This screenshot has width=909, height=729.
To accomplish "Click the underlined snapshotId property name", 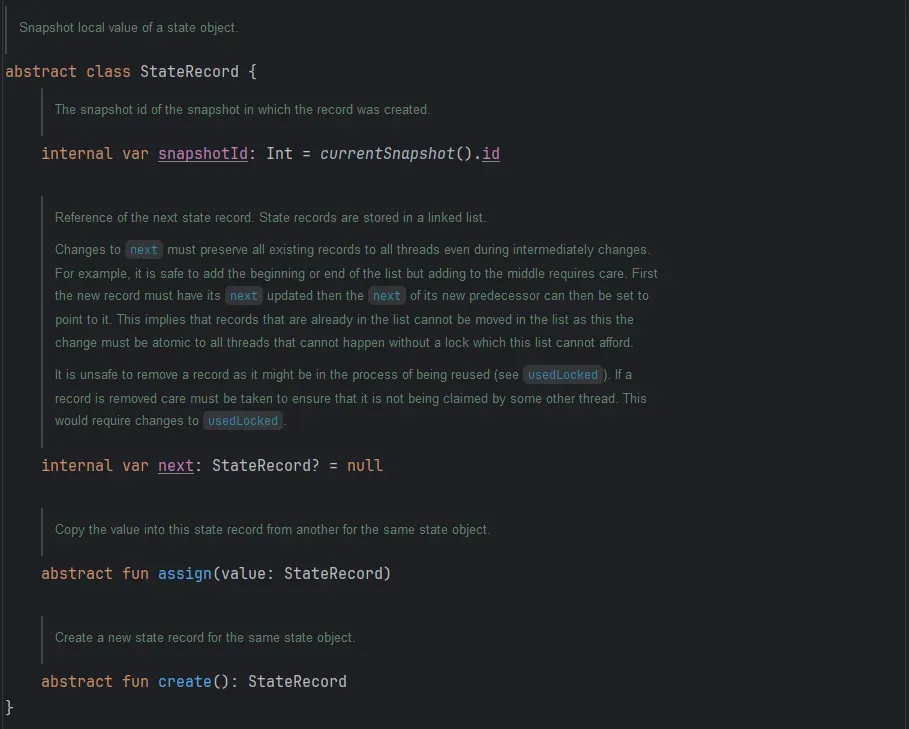I will coord(203,154).
